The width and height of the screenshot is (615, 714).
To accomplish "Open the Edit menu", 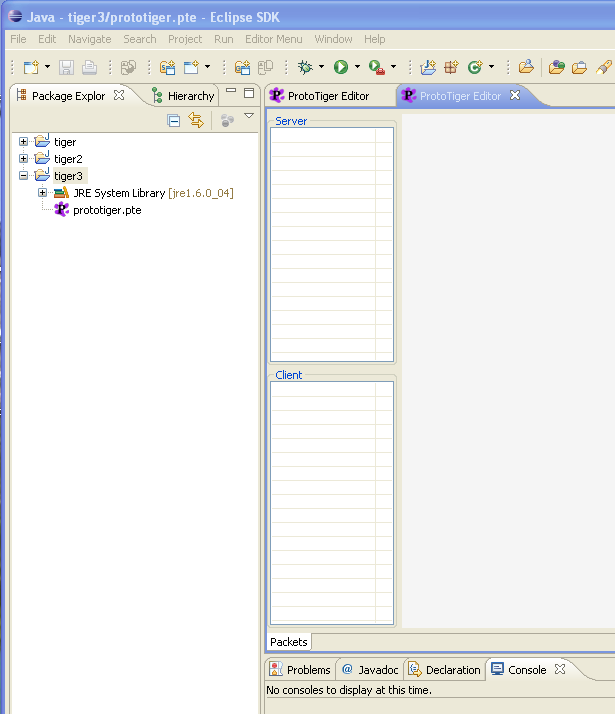I will (47, 39).
